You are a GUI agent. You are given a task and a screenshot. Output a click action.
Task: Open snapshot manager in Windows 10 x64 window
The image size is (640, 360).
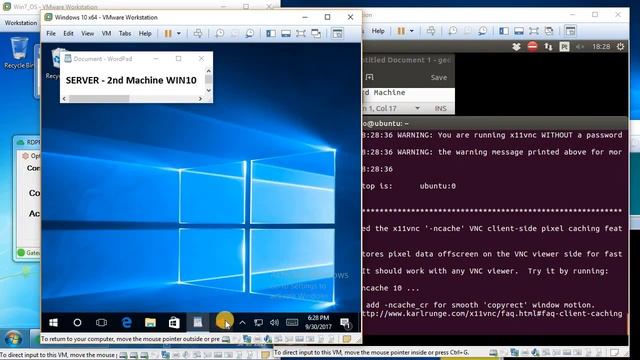tap(249, 33)
